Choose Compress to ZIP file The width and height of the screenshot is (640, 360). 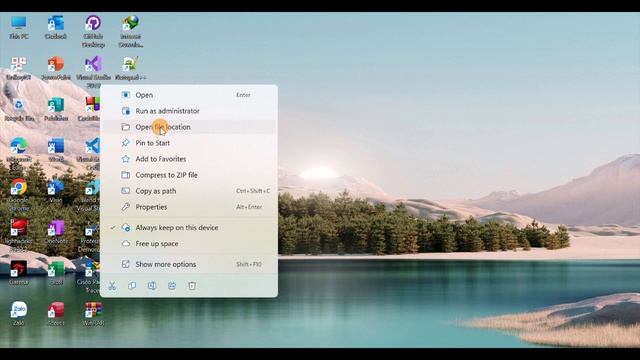pyautogui.click(x=189, y=175)
